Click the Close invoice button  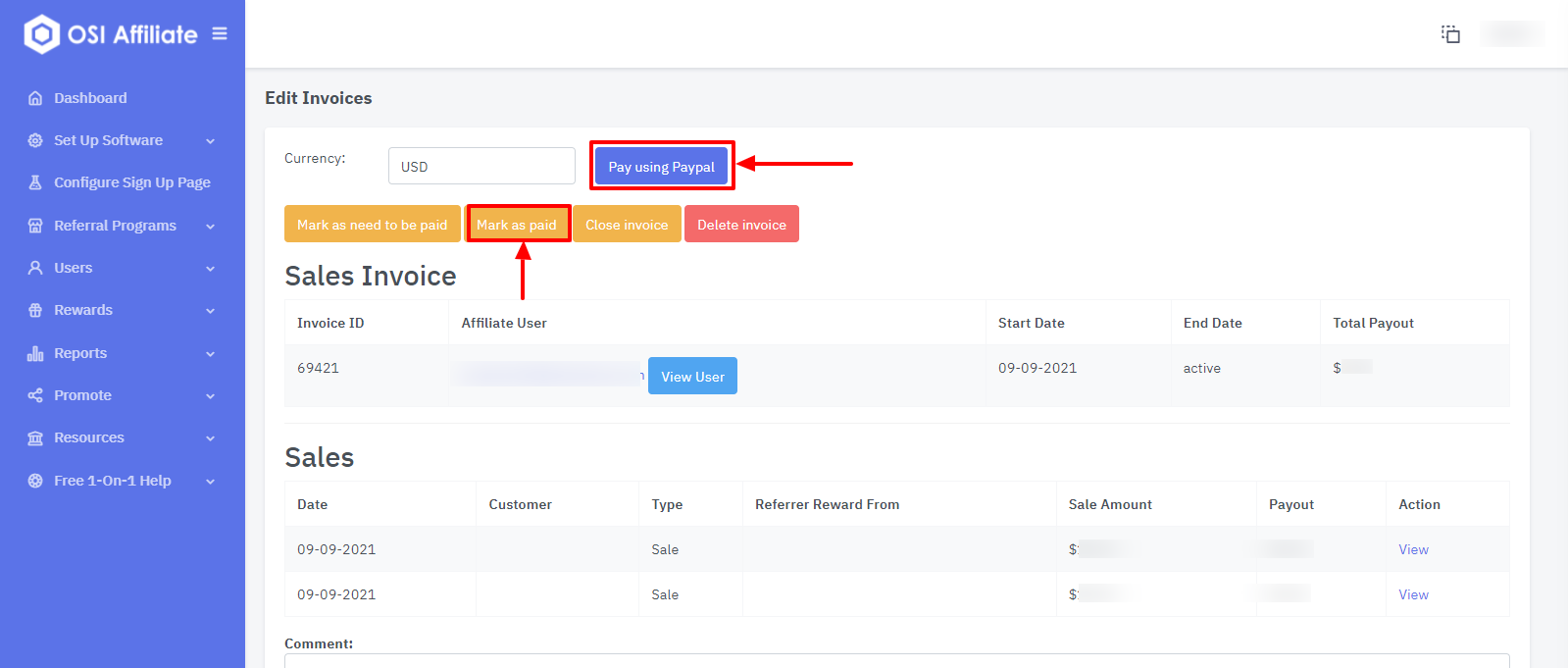point(627,224)
